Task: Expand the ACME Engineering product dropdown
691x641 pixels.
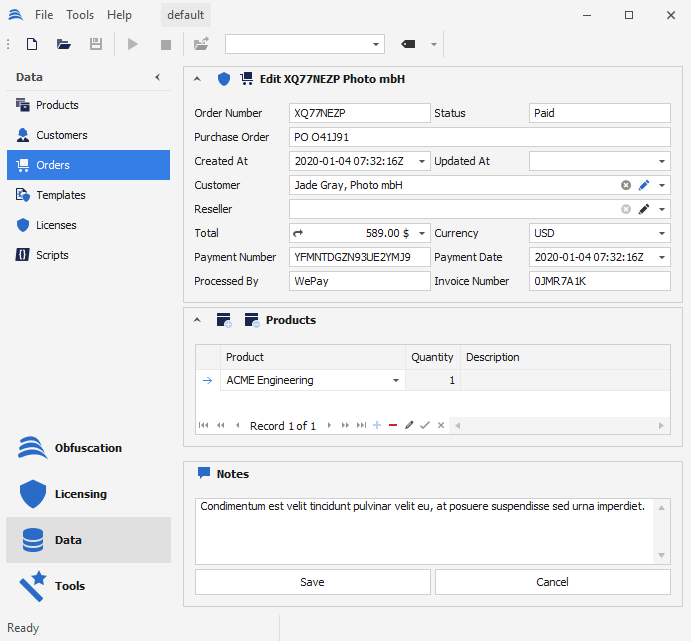Action: click(396, 380)
